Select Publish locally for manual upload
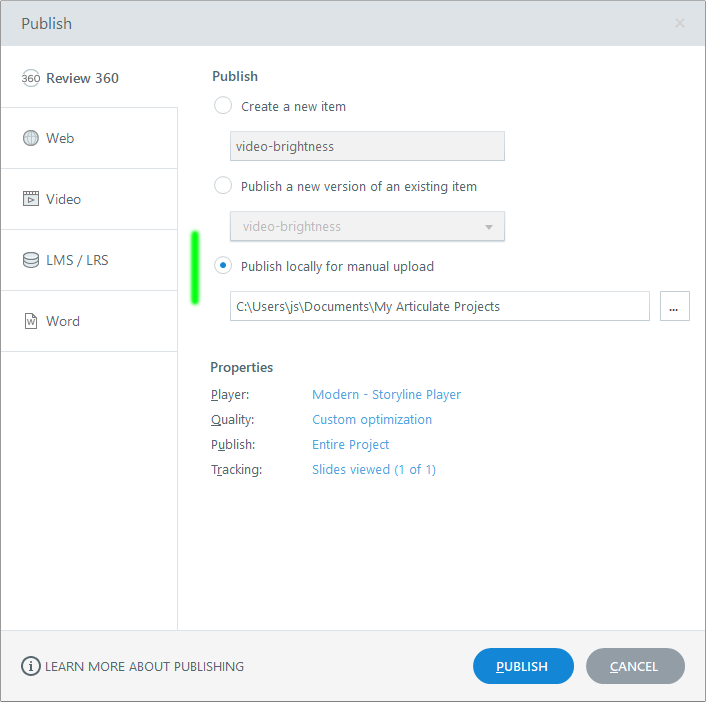 (x=223, y=266)
